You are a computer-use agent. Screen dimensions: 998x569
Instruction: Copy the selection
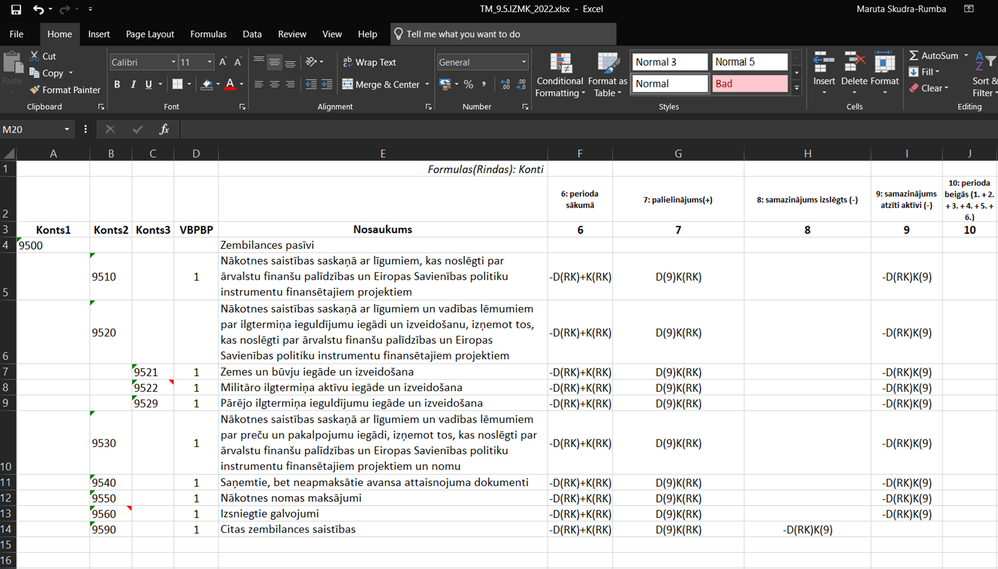(46, 73)
